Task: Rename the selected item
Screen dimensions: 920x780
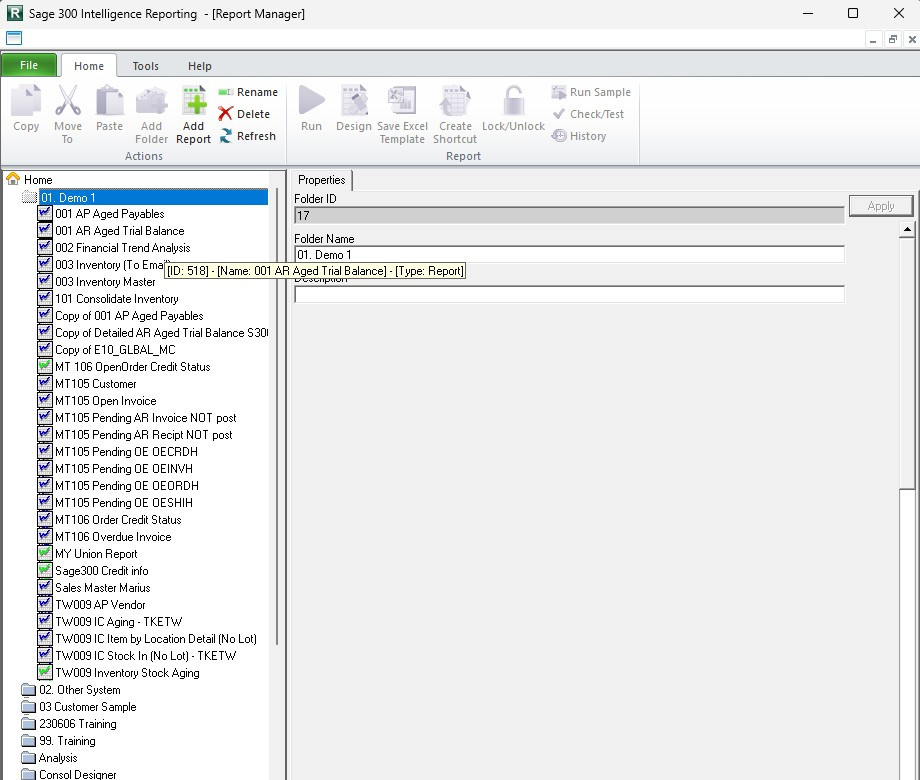Action: (x=248, y=92)
